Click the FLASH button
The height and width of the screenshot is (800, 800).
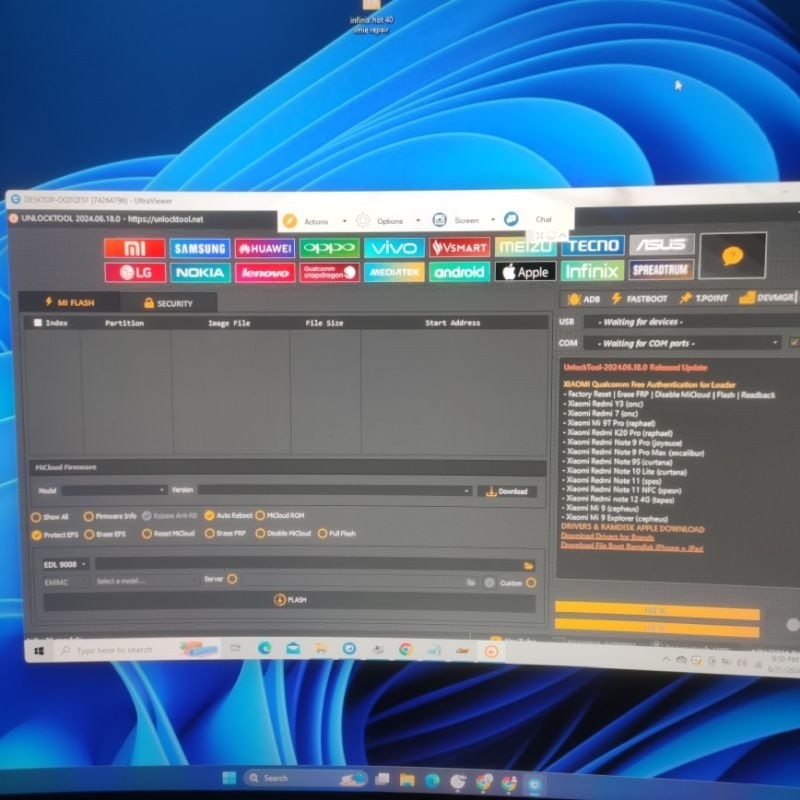290,600
